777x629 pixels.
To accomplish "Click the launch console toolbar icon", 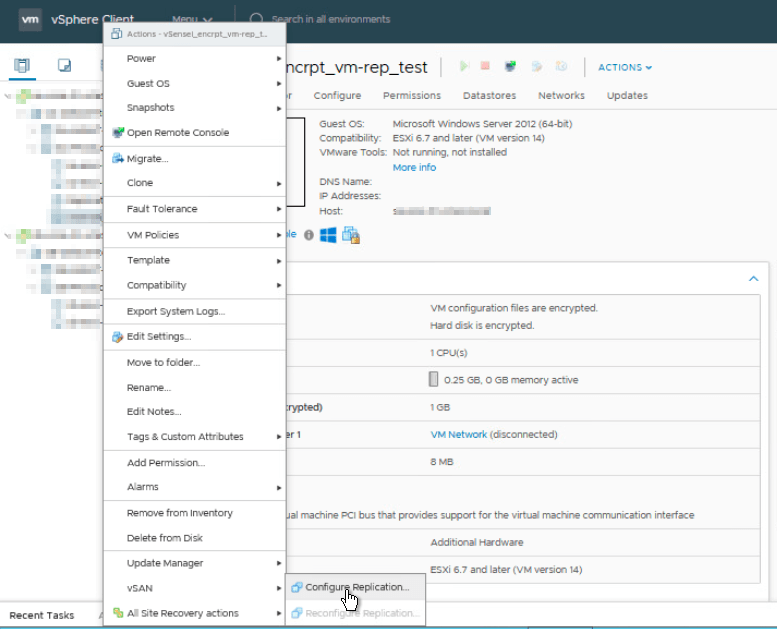I will pos(511,67).
